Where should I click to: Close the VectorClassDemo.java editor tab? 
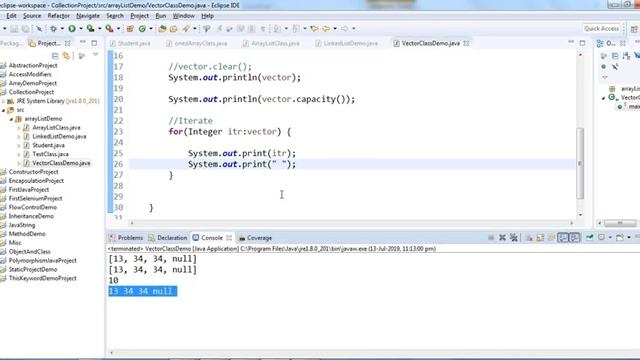pyautogui.click(x=467, y=43)
